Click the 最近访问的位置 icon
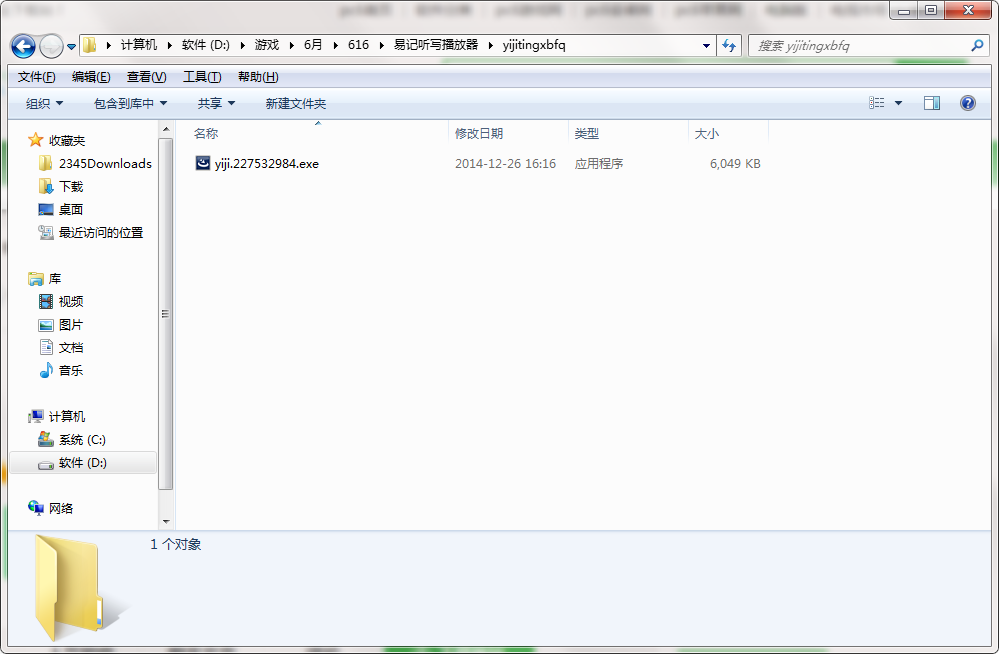Image resolution: width=999 pixels, height=654 pixels. pyautogui.click(x=46, y=233)
